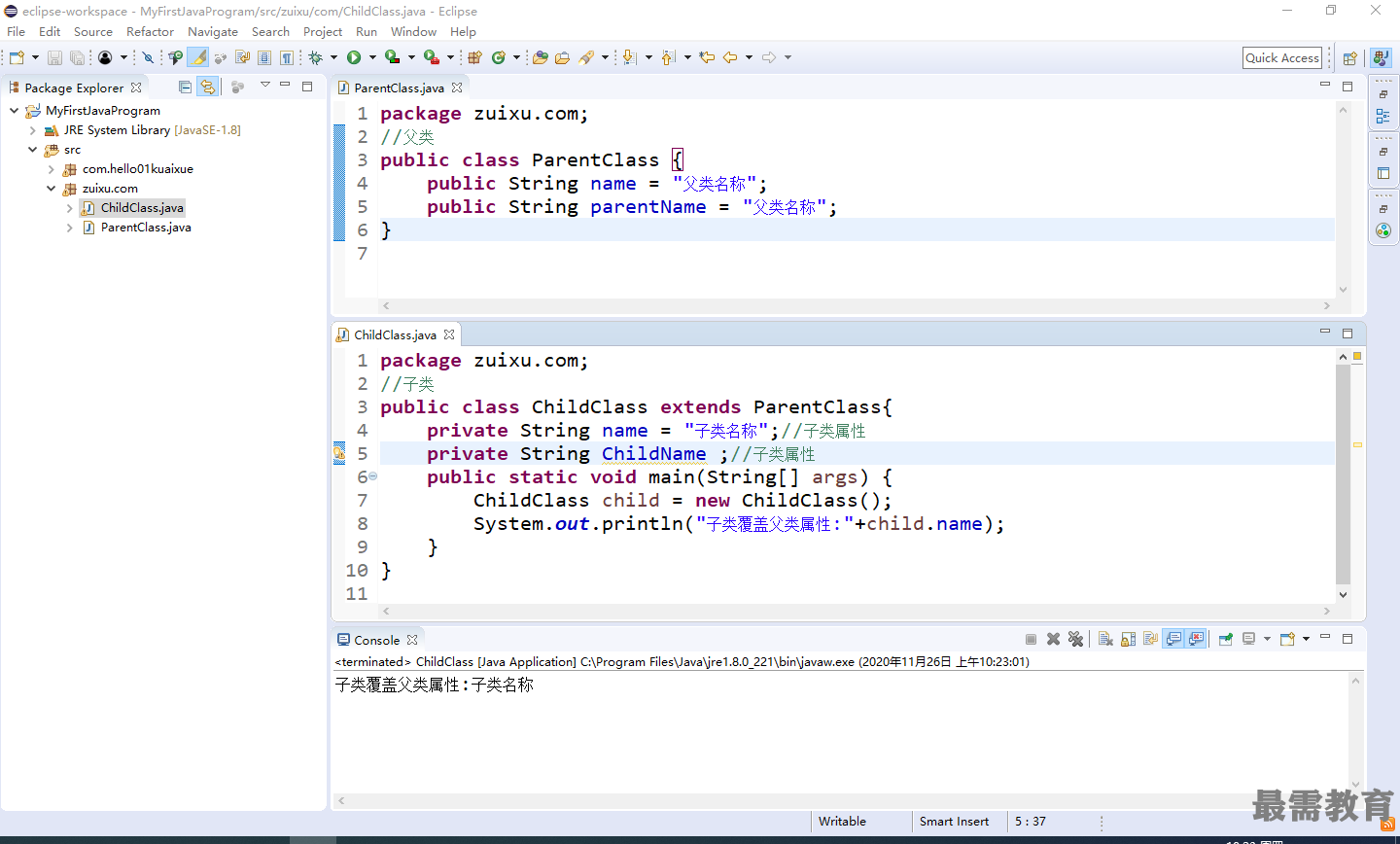
Task: Run the program with green Run button
Action: [354, 57]
